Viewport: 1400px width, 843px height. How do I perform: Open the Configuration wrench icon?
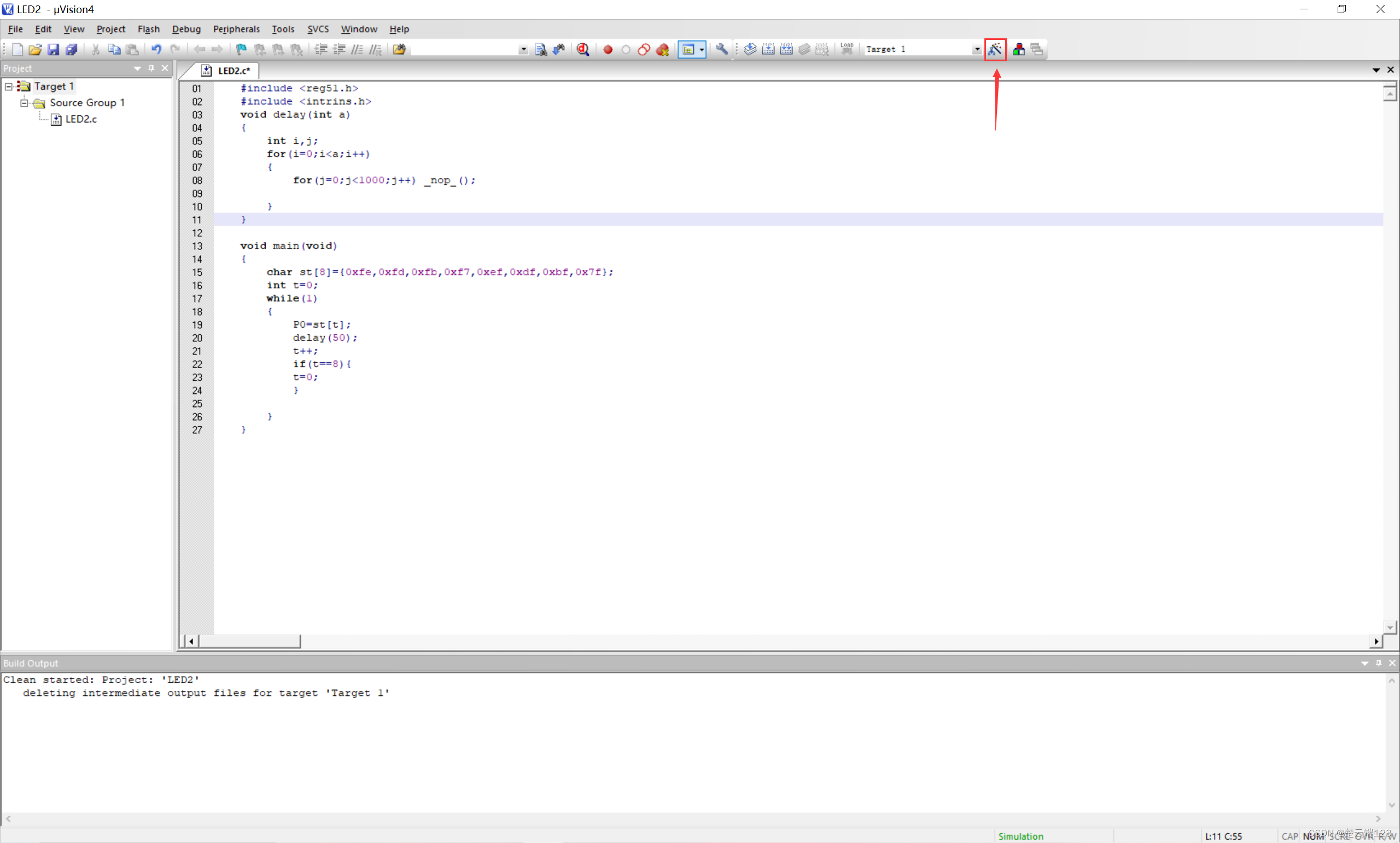click(x=721, y=49)
